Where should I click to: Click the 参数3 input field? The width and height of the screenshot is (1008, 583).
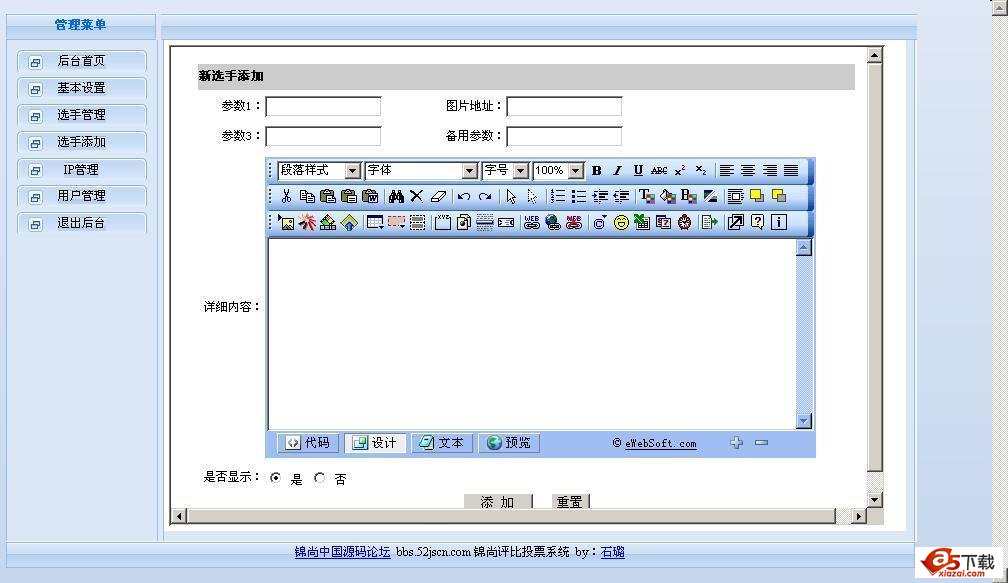click(x=323, y=136)
